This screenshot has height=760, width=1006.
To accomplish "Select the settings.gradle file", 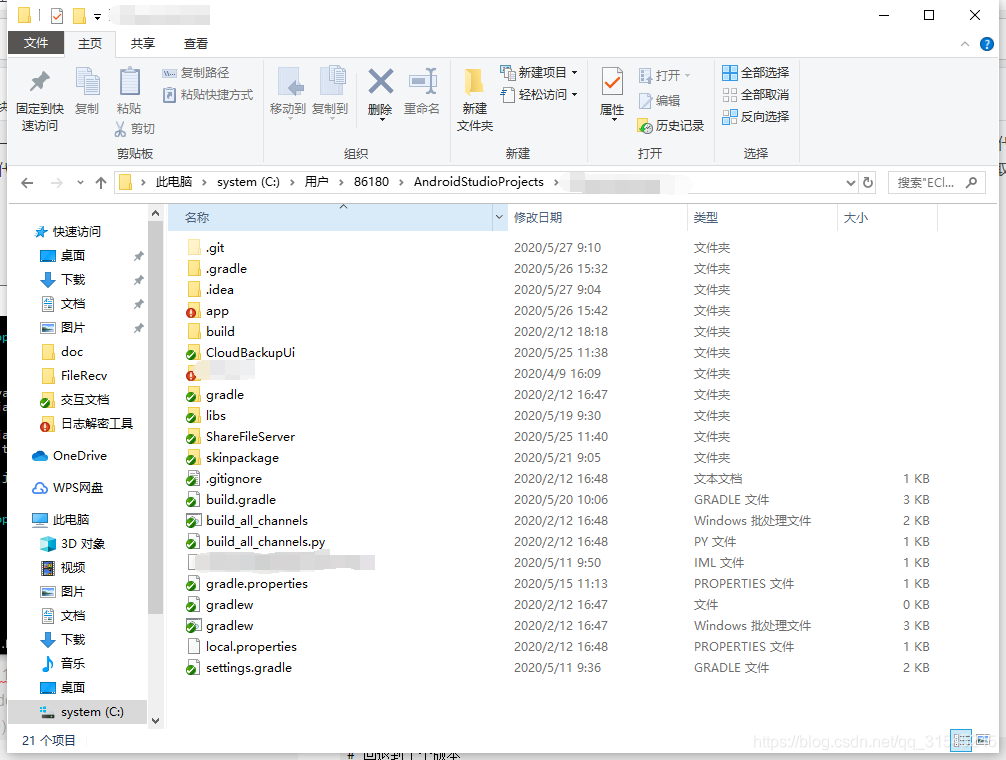I will point(249,668).
